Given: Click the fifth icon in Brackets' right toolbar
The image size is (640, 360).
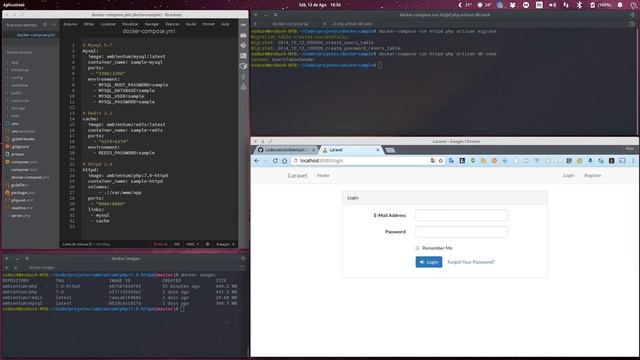Looking at the screenshot, I should [x=243, y=66].
